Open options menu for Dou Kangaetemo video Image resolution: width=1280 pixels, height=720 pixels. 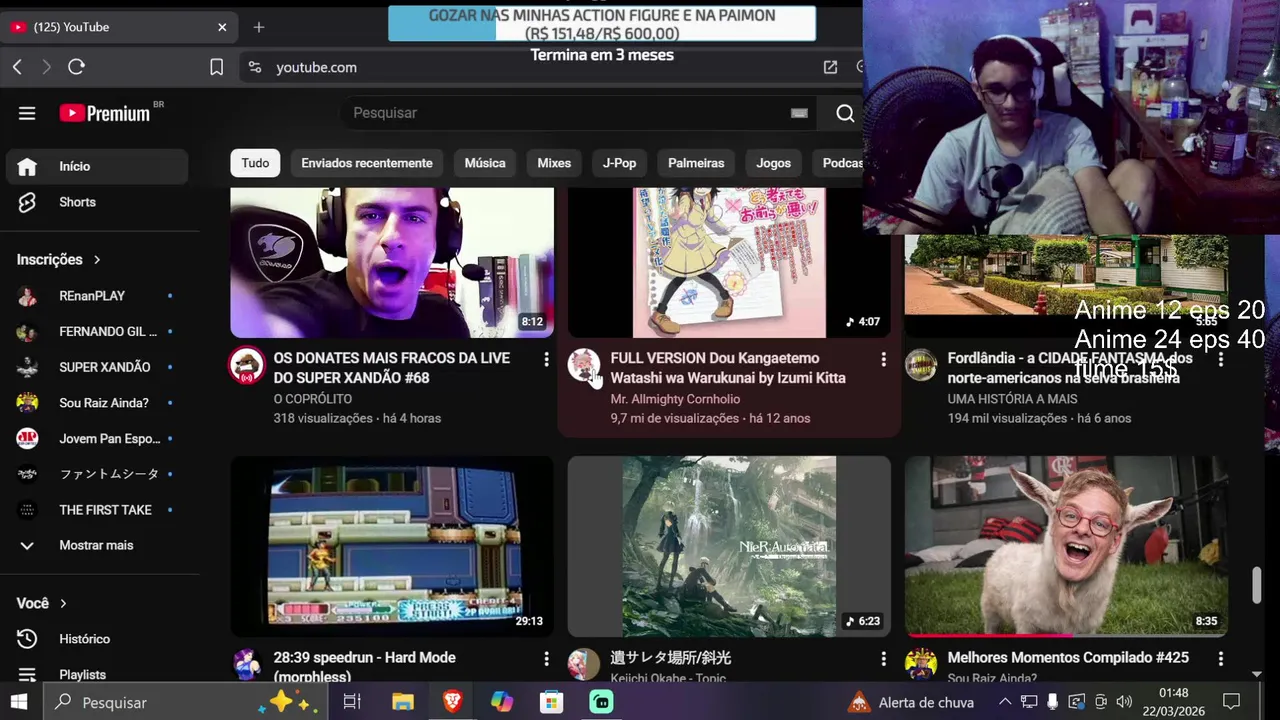(883, 359)
